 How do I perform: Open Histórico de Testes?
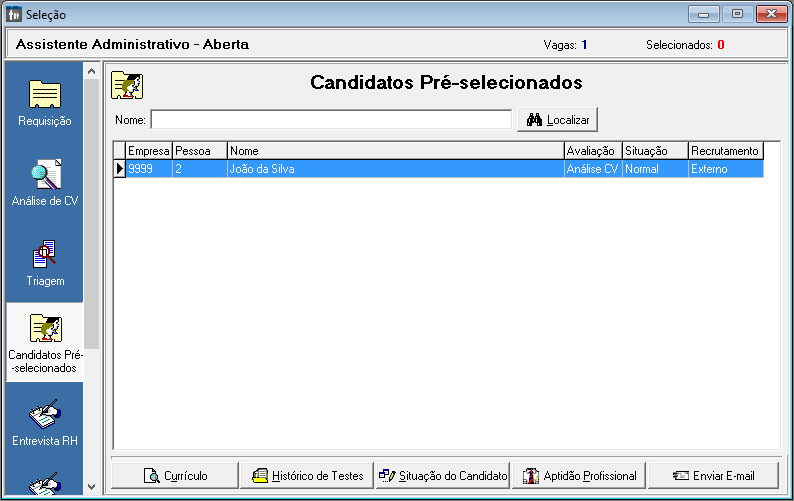(307, 475)
